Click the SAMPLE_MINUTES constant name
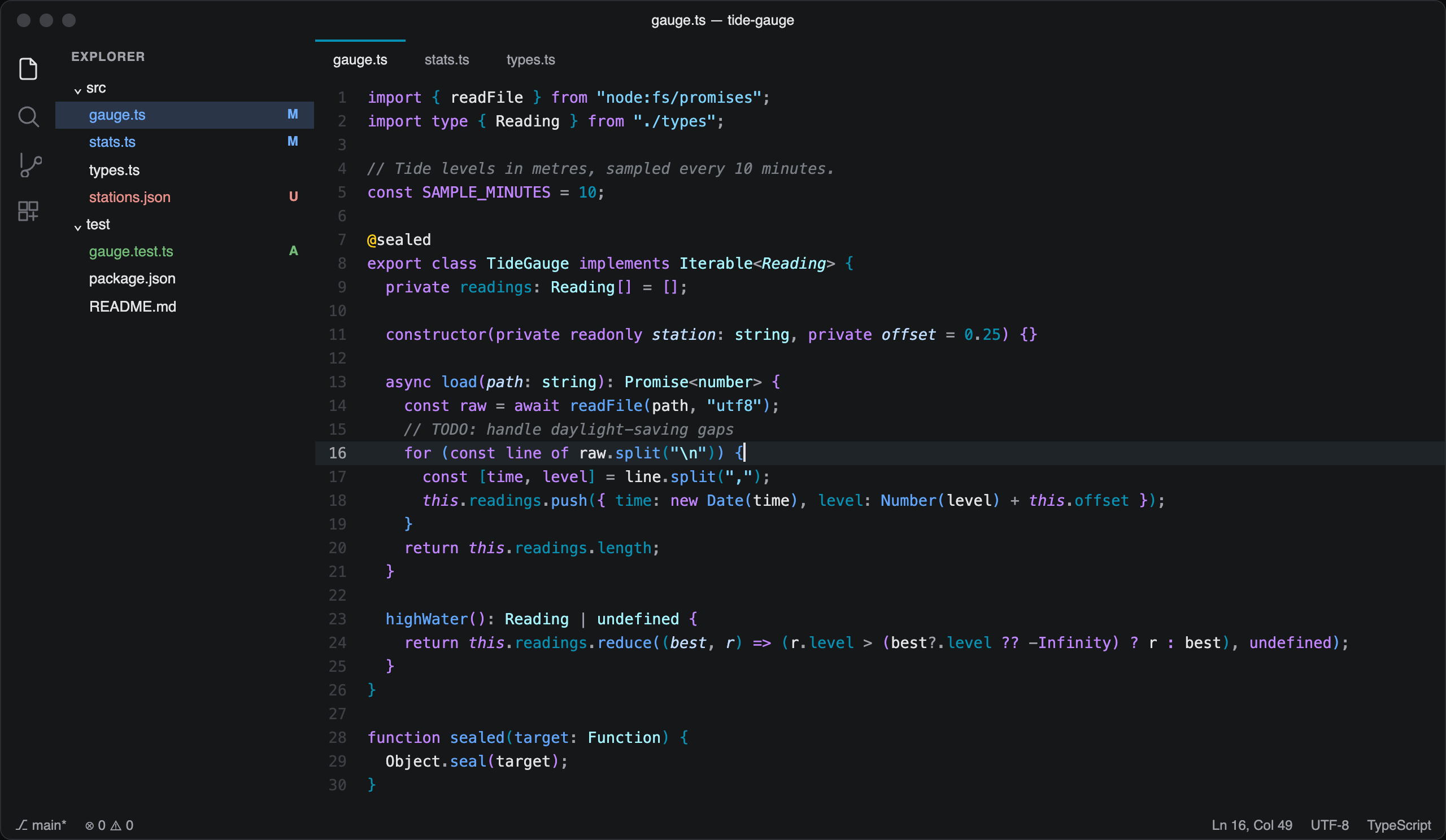Viewport: 1446px width, 840px height. [486, 192]
